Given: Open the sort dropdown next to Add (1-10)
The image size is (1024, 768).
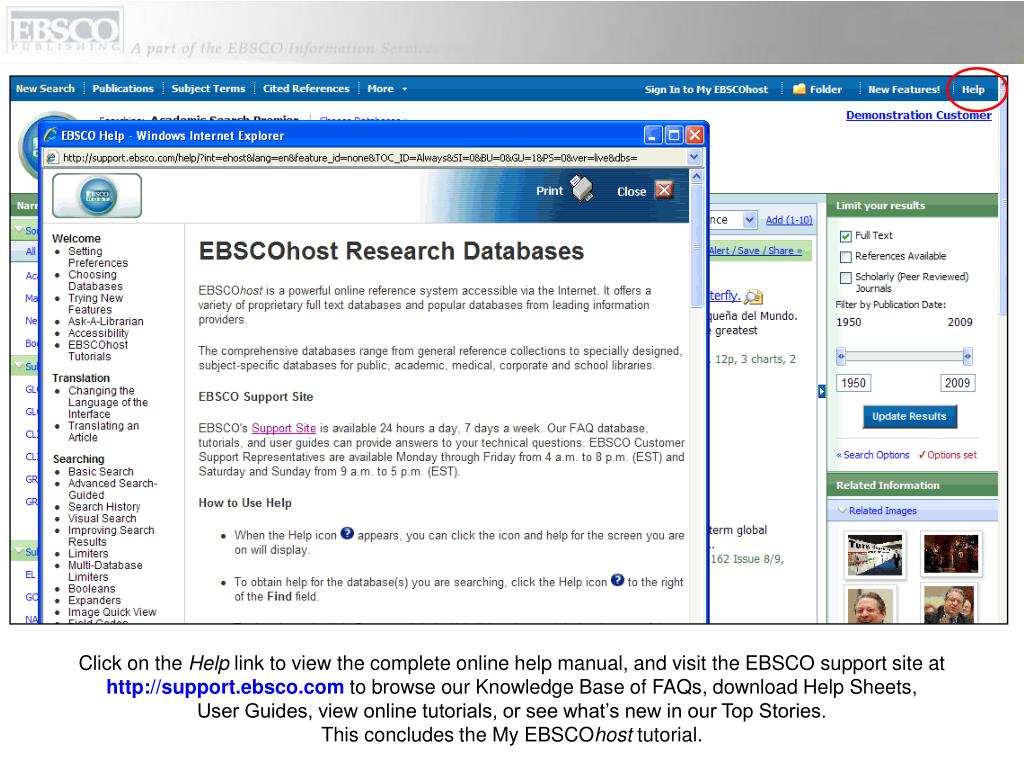Looking at the screenshot, I should [750, 220].
